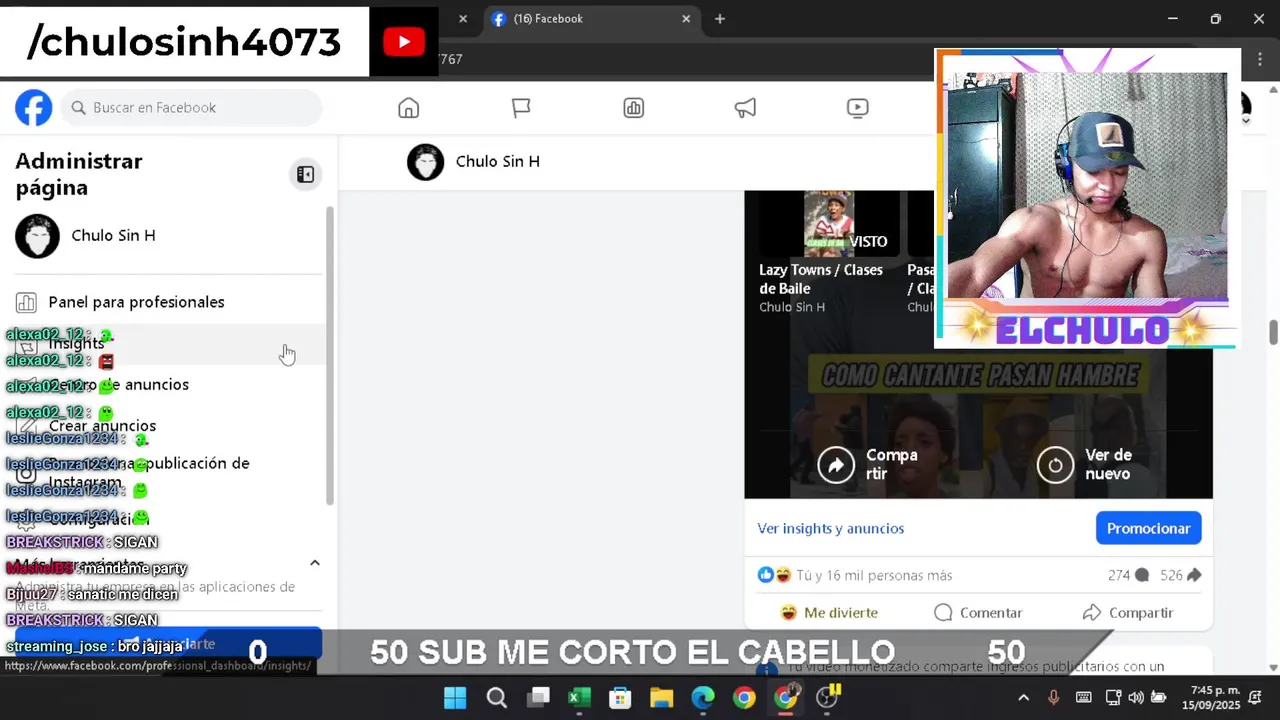Open Insights in the sidebar menu
The height and width of the screenshot is (720, 1280).
click(168, 343)
